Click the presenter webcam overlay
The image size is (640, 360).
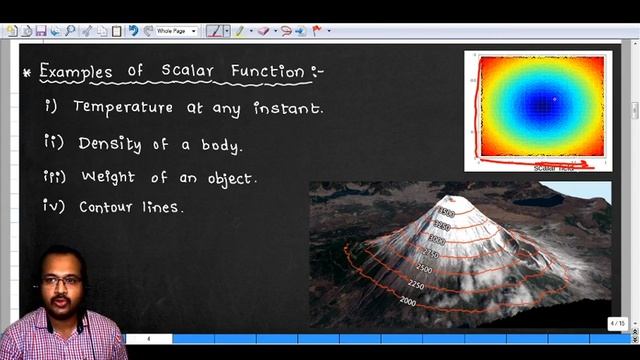pos(62,303)
